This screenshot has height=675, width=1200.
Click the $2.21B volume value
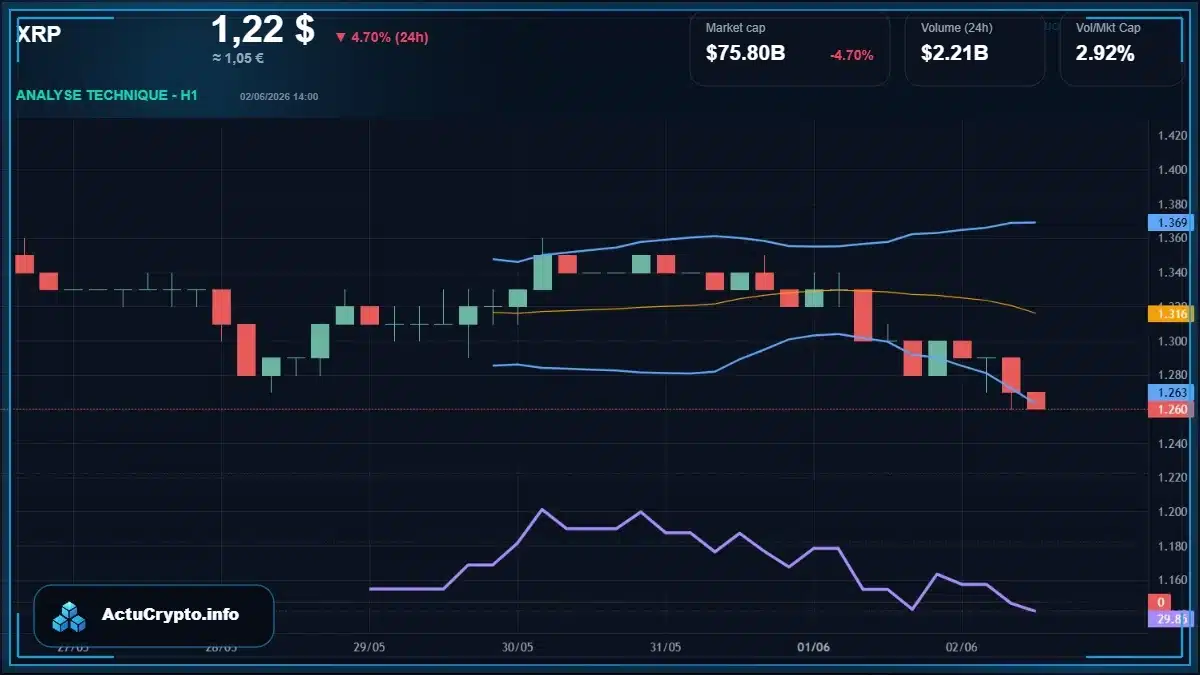(955, 54)
